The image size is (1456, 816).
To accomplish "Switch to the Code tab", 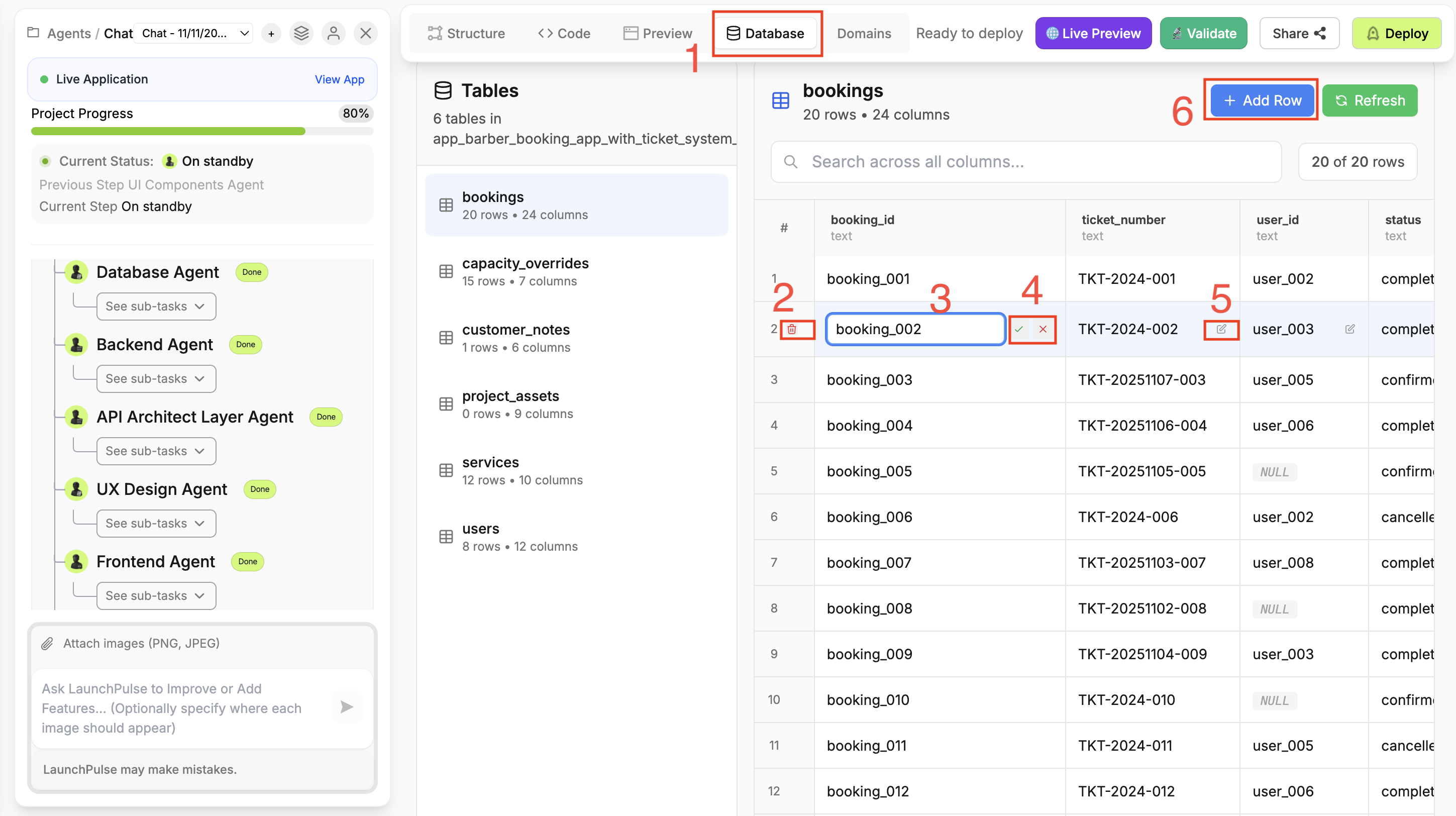I will (564, 33).
